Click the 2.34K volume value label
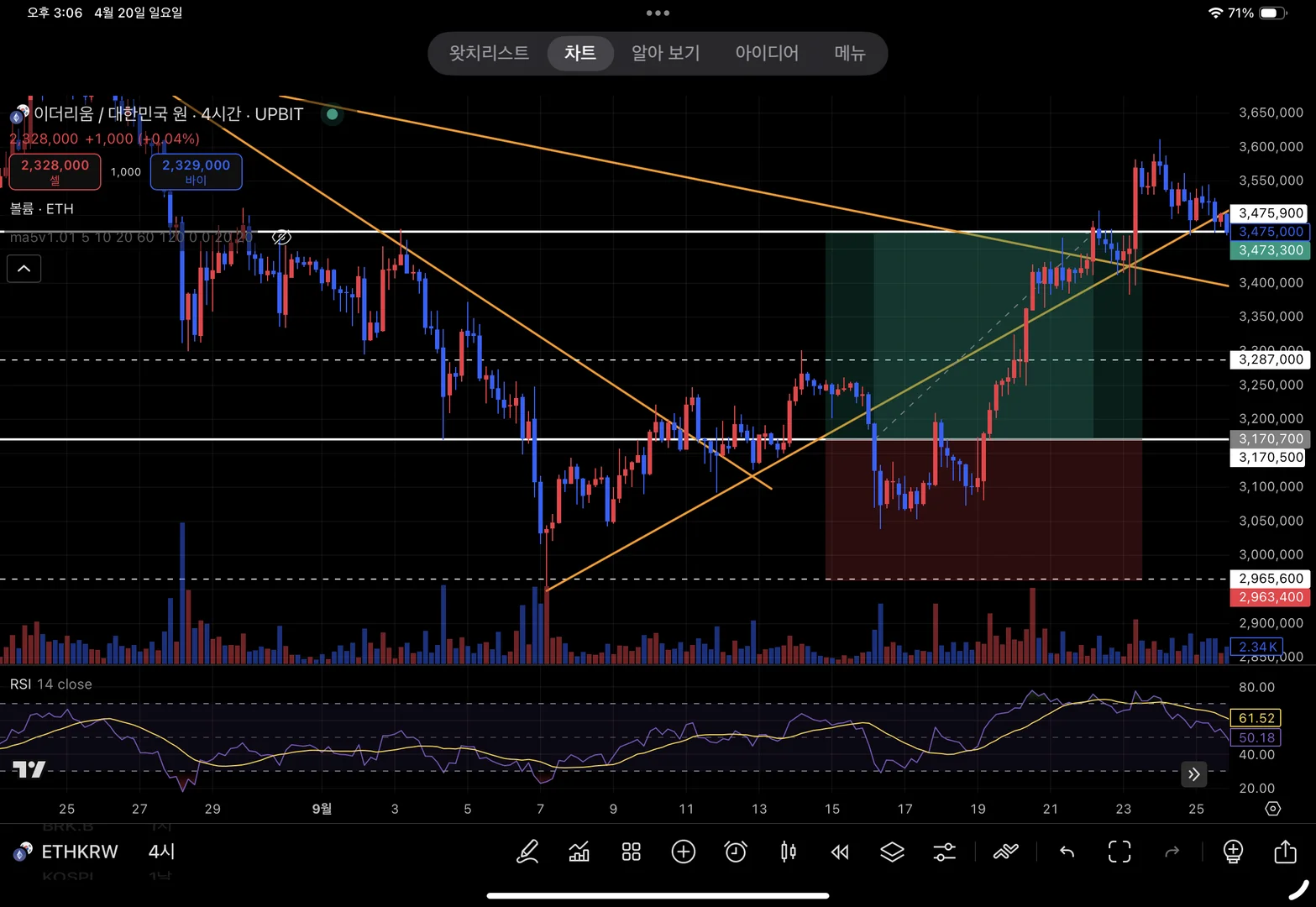 tap(1257, 647)
